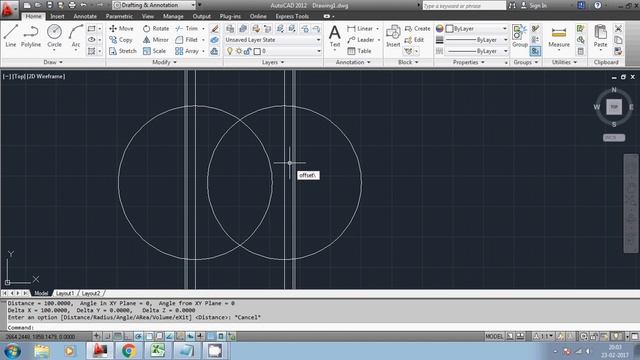Switch to the Annotate ribbon tab
This screenshot has height=360, width=640.
click(x=85, y=16)
